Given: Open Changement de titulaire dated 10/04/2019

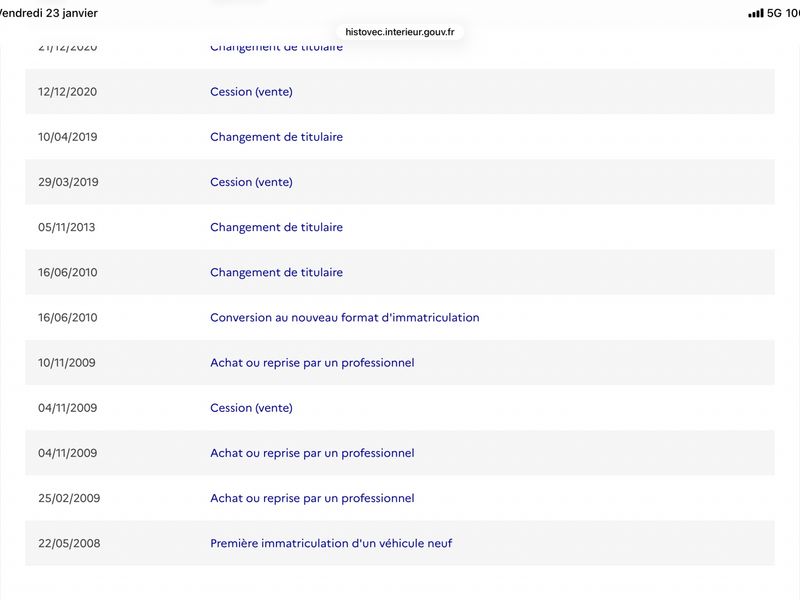Looking at the screenshot, I should 276,137.
